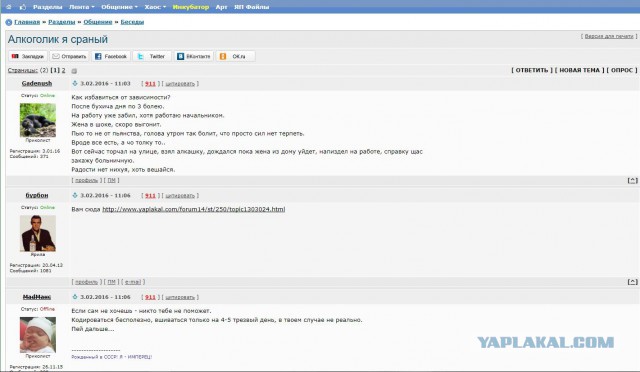Screen dimensions: 640x372
Task: Open ПМ link under Gadenush's post
Action: (111, 180)
